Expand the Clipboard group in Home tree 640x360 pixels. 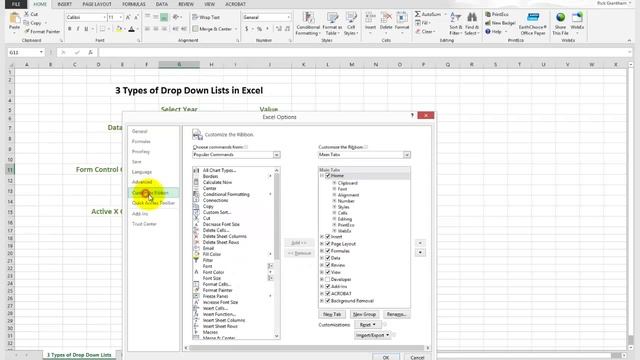(334, 183)
